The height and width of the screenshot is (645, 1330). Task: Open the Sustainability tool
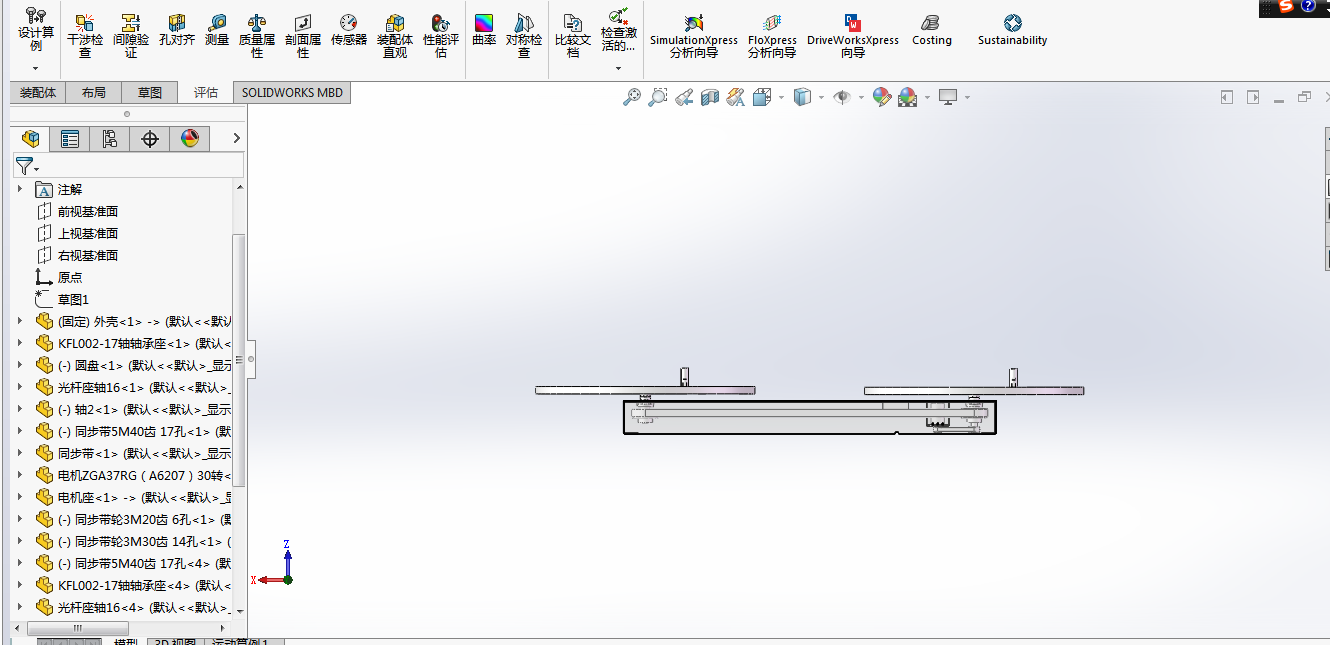1013,30
